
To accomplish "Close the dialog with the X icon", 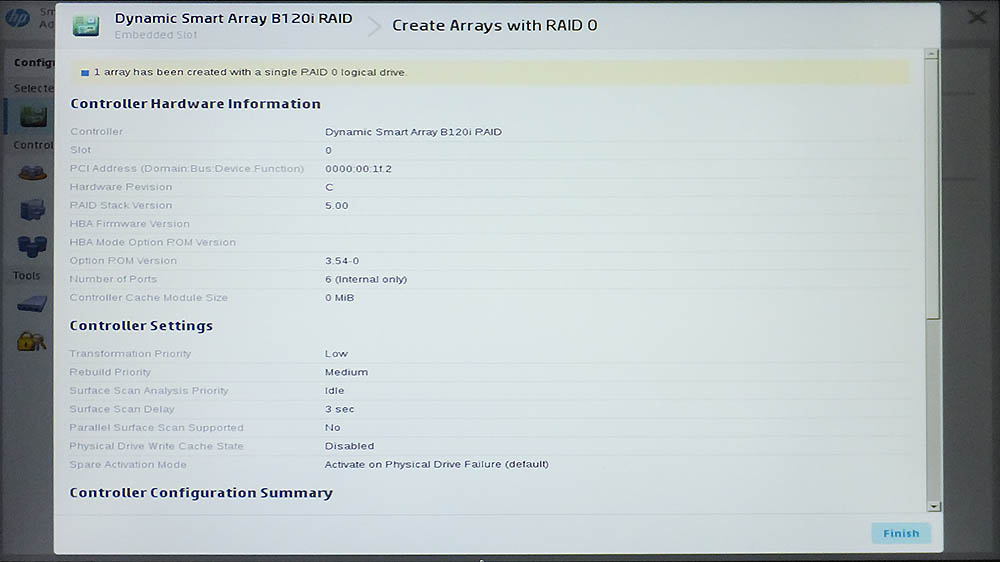I will [976, 17].
